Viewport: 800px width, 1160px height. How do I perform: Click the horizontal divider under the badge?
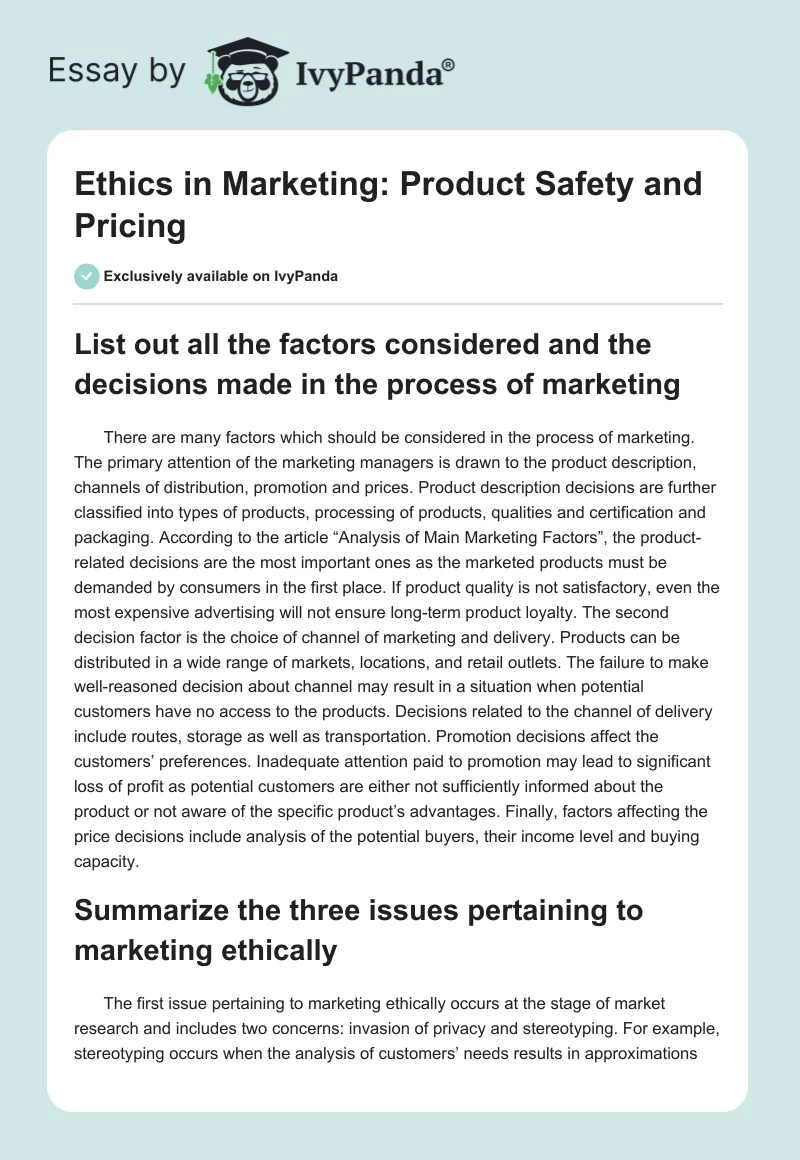399,303
